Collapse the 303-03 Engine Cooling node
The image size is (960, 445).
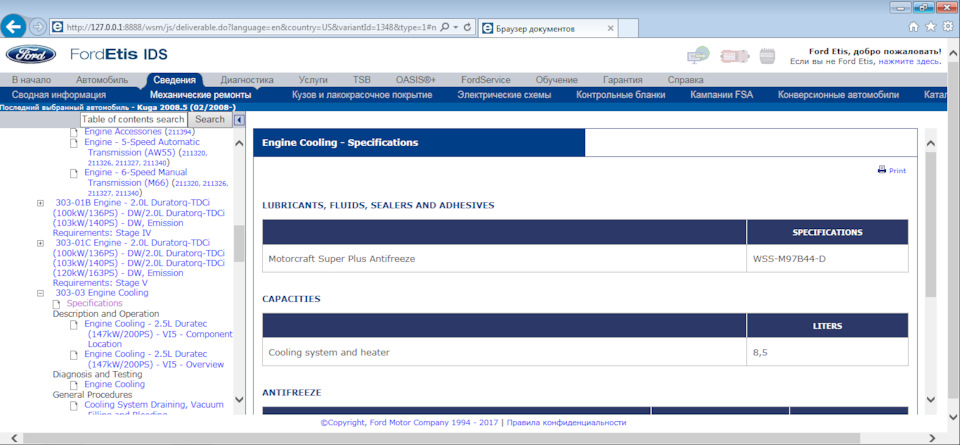[x=40, y=293]
